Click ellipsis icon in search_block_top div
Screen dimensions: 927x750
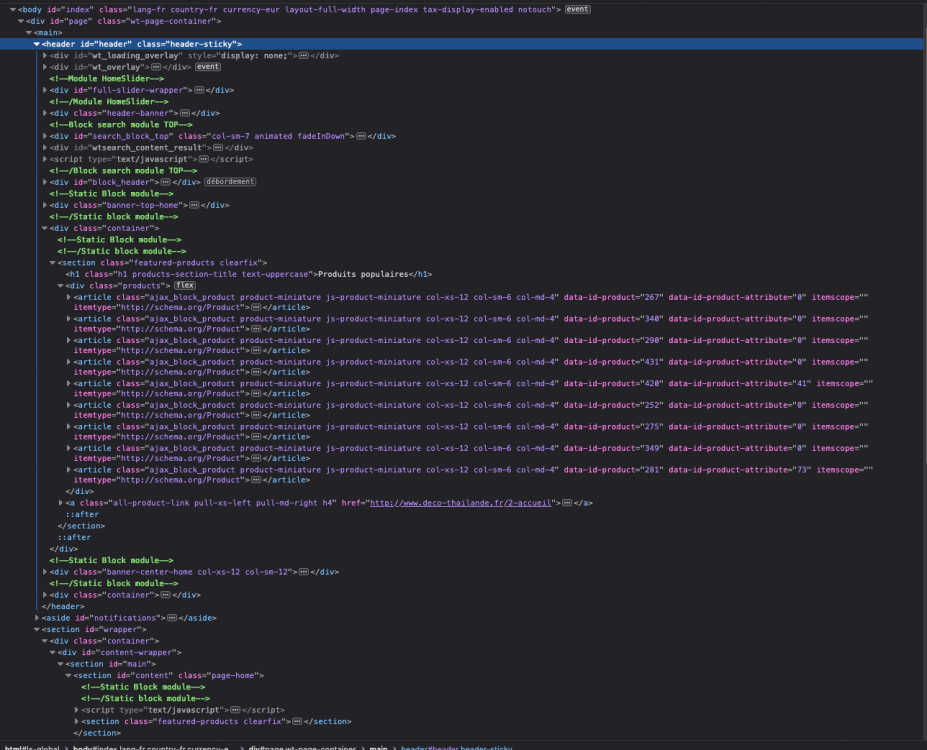coord(361,136)
